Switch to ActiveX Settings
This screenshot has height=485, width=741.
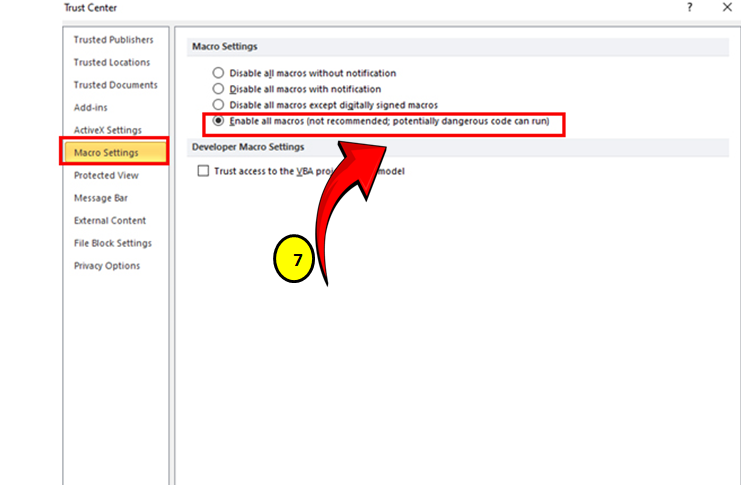pyautogui.click(x=107, y=130)
